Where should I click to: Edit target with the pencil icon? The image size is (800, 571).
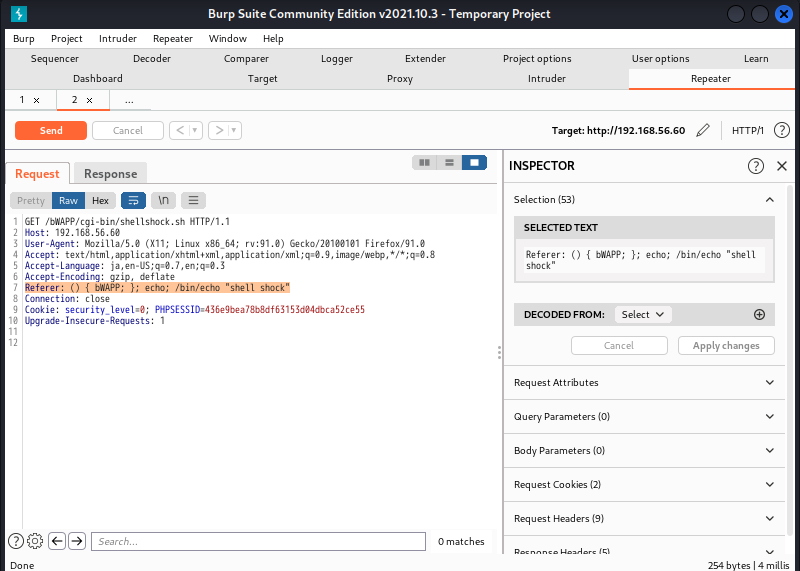(x=703, y=130)
